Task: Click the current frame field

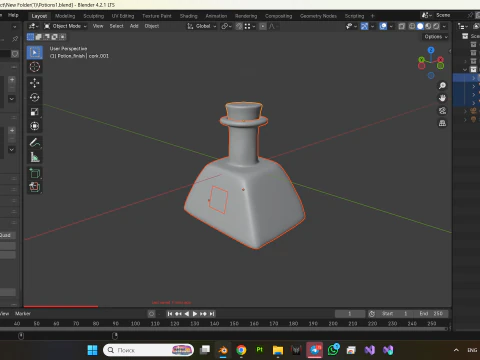Action: tap(350, 314)
